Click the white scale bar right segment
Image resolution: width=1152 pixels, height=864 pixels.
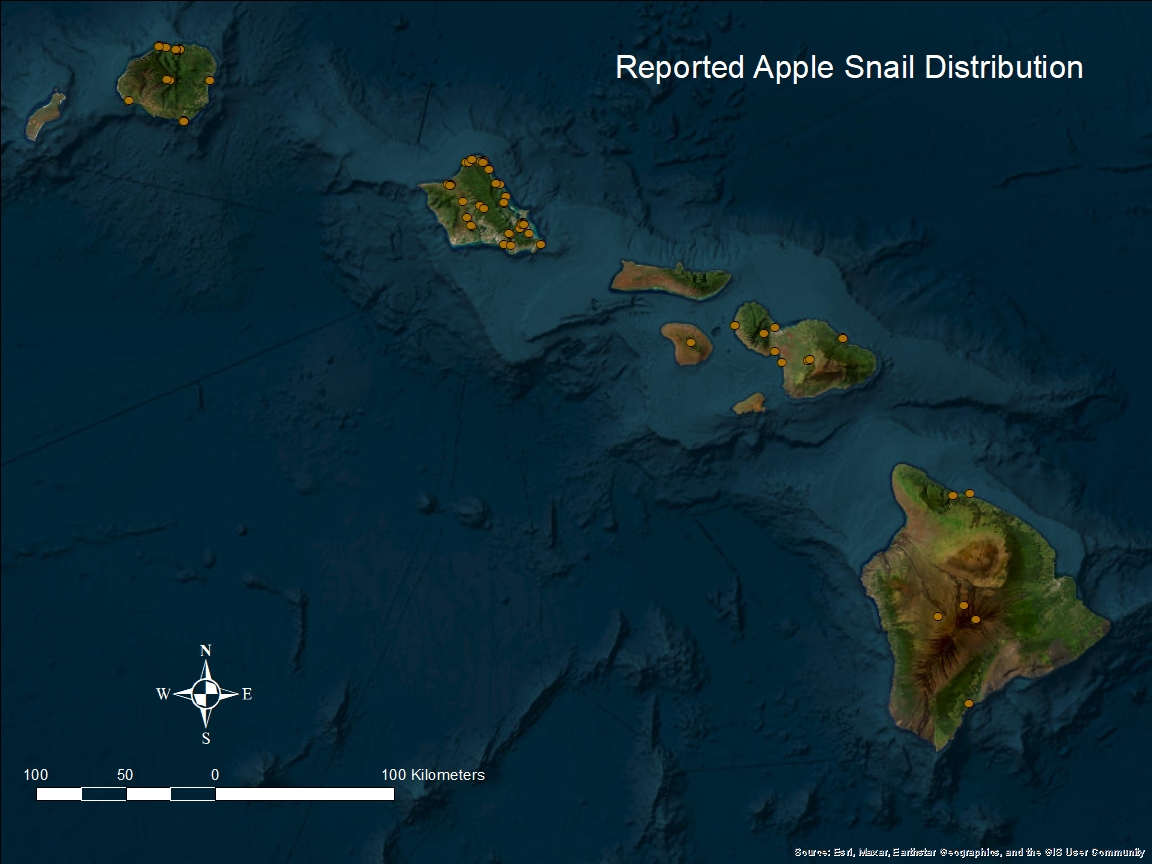(x=304, y=794)
